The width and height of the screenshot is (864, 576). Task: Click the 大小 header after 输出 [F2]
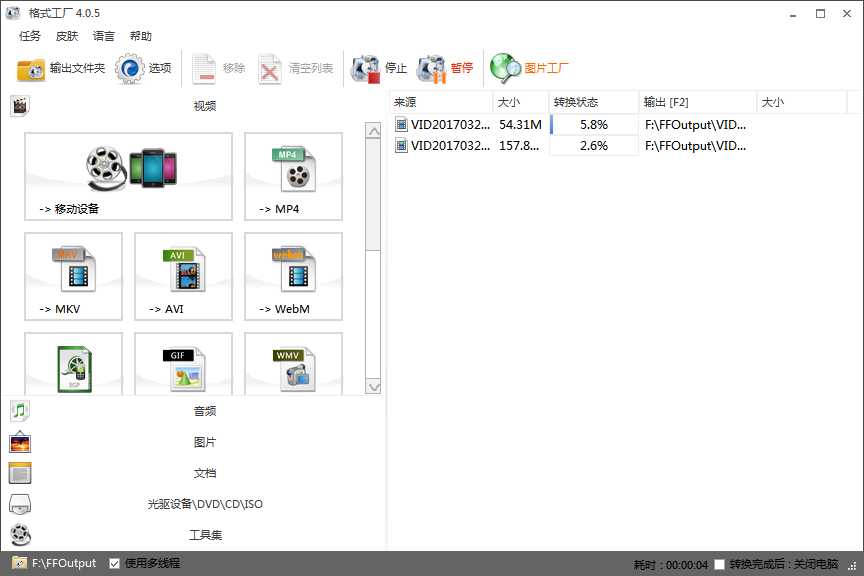pos(802,102)
